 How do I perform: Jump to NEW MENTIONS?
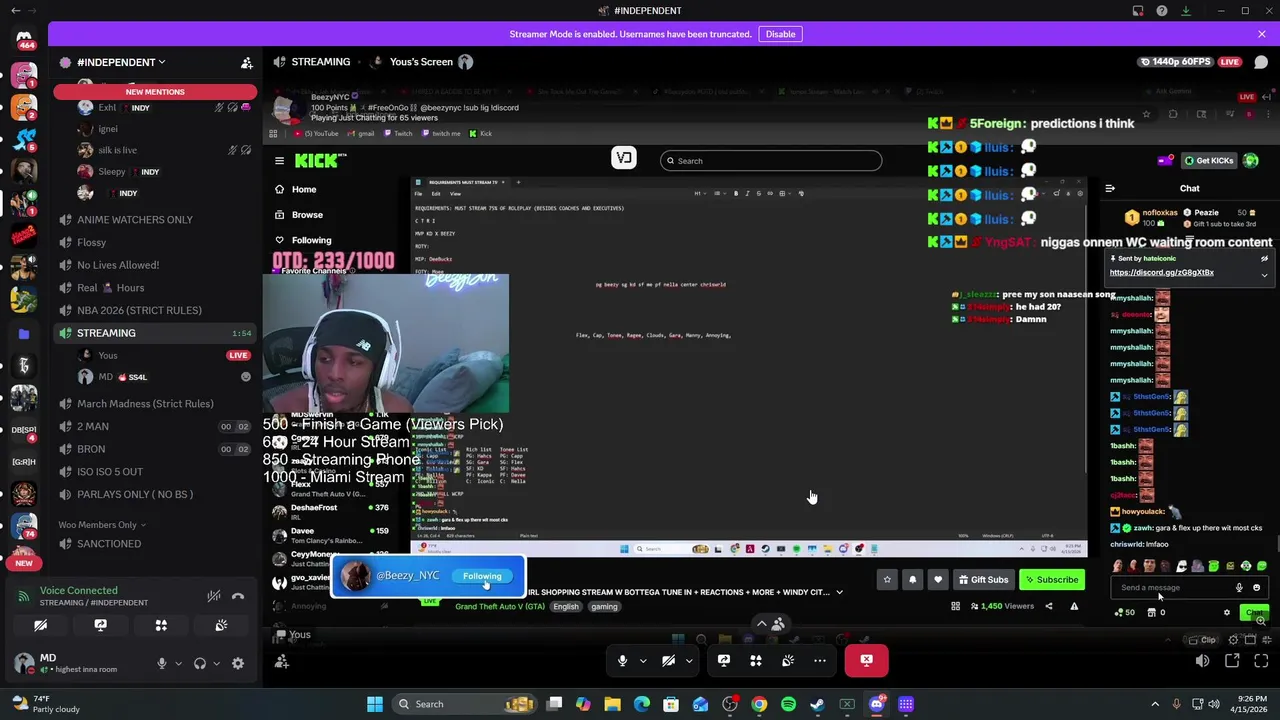[155, 92]
